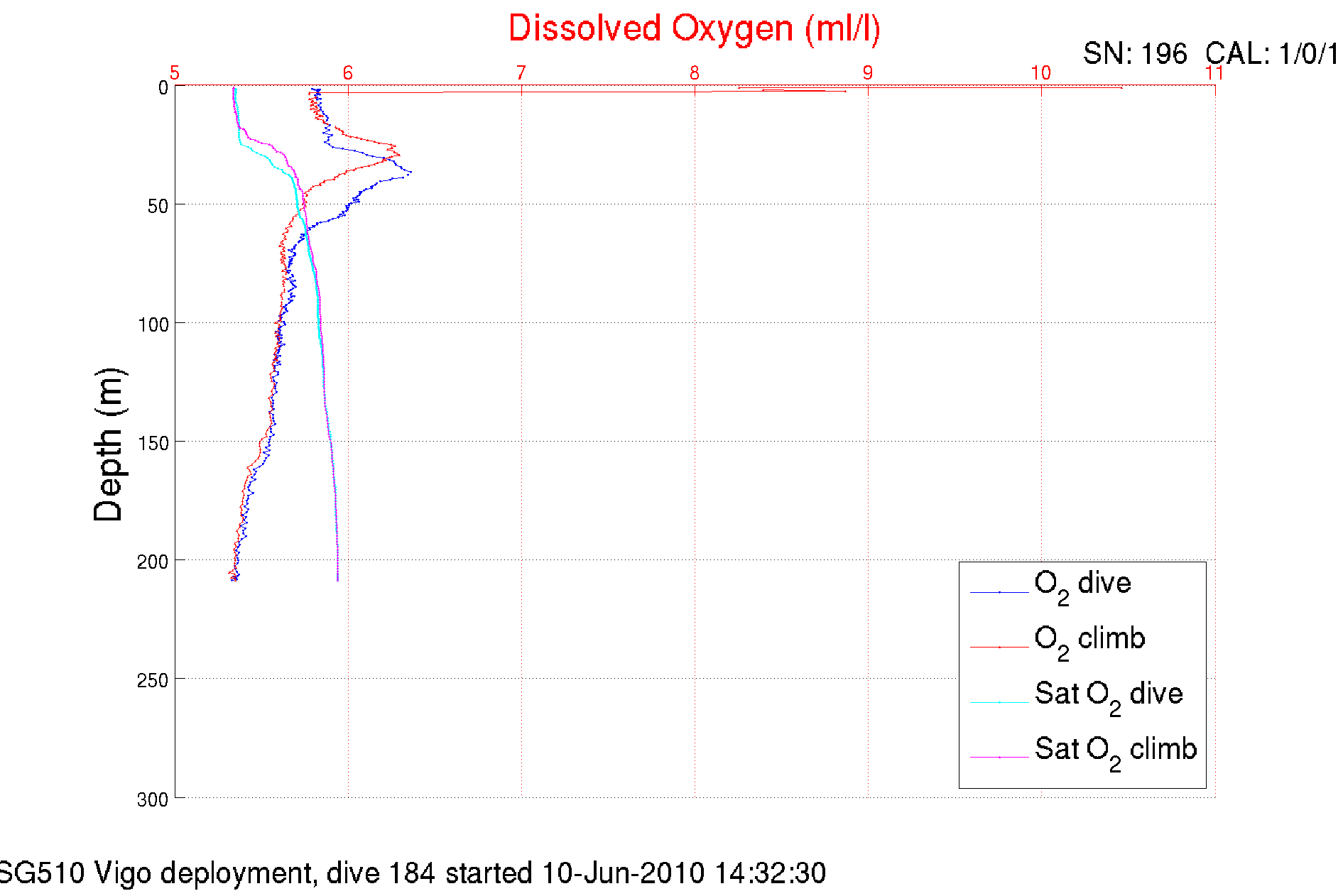Click x-axis tick label 9

point(868,73)
